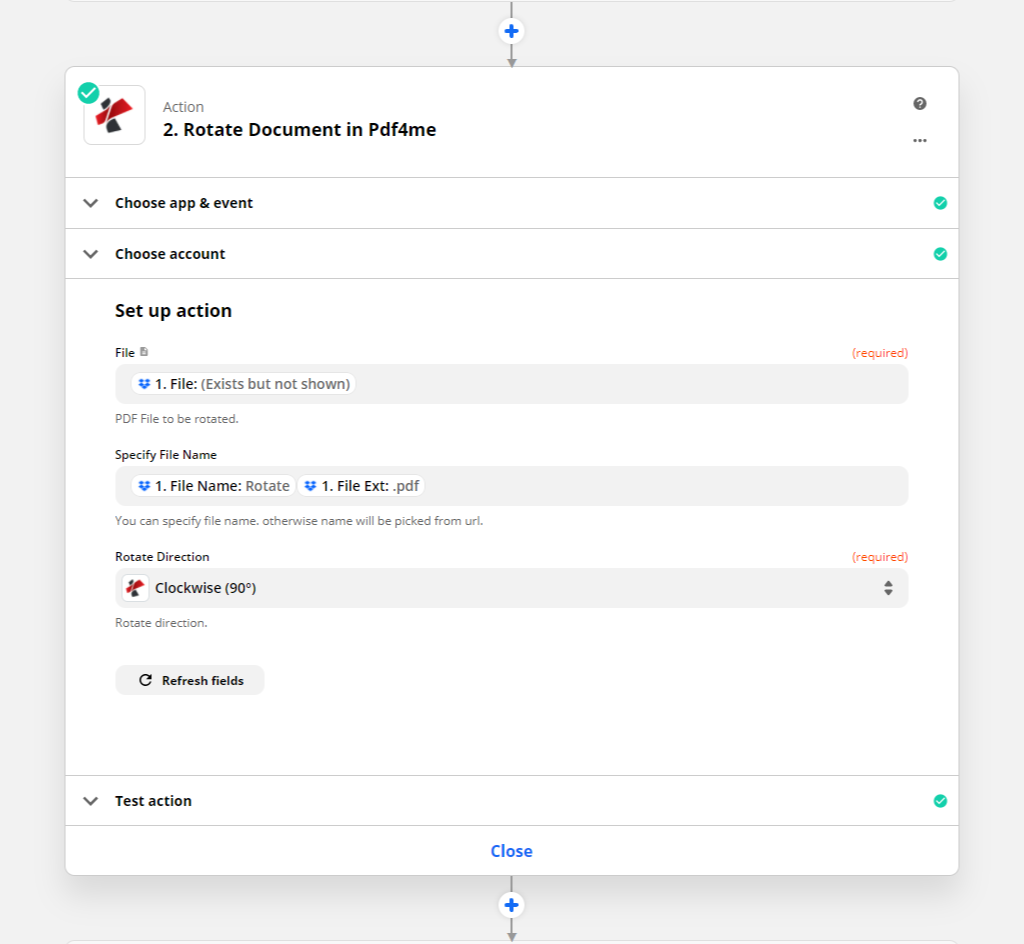Image resolution: width=1024 pixels, height=944 pixels.
Task: Expand the Test action section chevron
Action: pyautogui.click(x=91, y=801)
